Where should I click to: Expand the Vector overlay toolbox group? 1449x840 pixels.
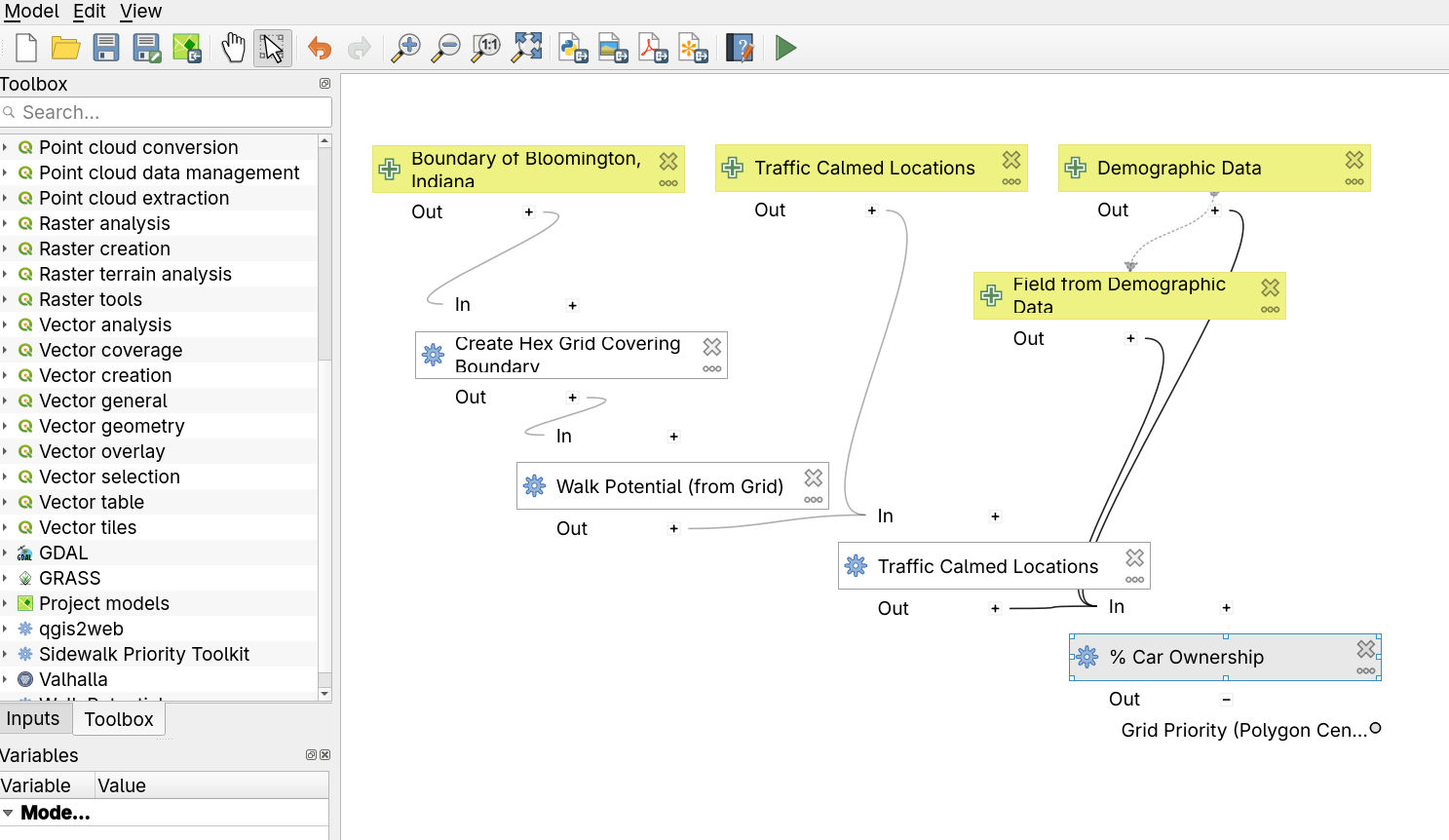click(x=6, y=451)
